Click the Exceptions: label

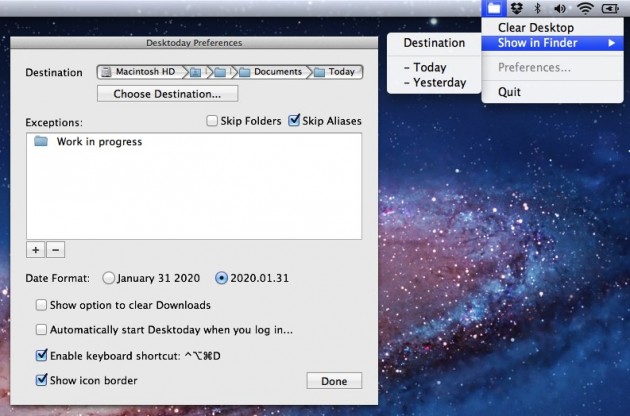coord(54,122)
